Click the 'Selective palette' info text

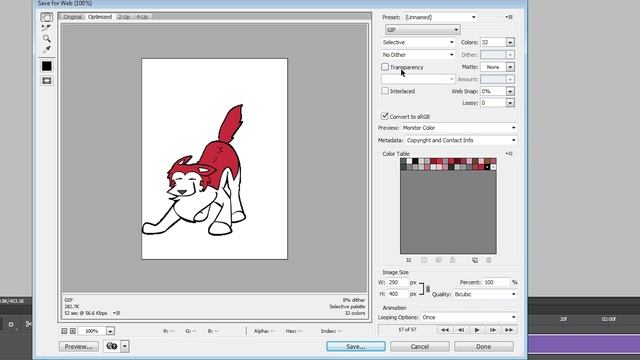[x=347, y=307]
